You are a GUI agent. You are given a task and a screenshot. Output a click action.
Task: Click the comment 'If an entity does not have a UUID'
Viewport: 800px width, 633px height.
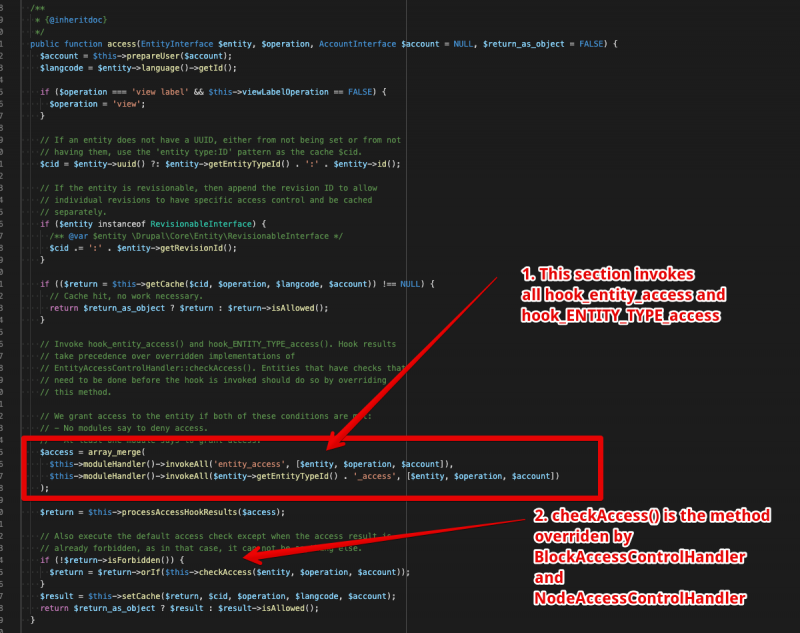220,140
